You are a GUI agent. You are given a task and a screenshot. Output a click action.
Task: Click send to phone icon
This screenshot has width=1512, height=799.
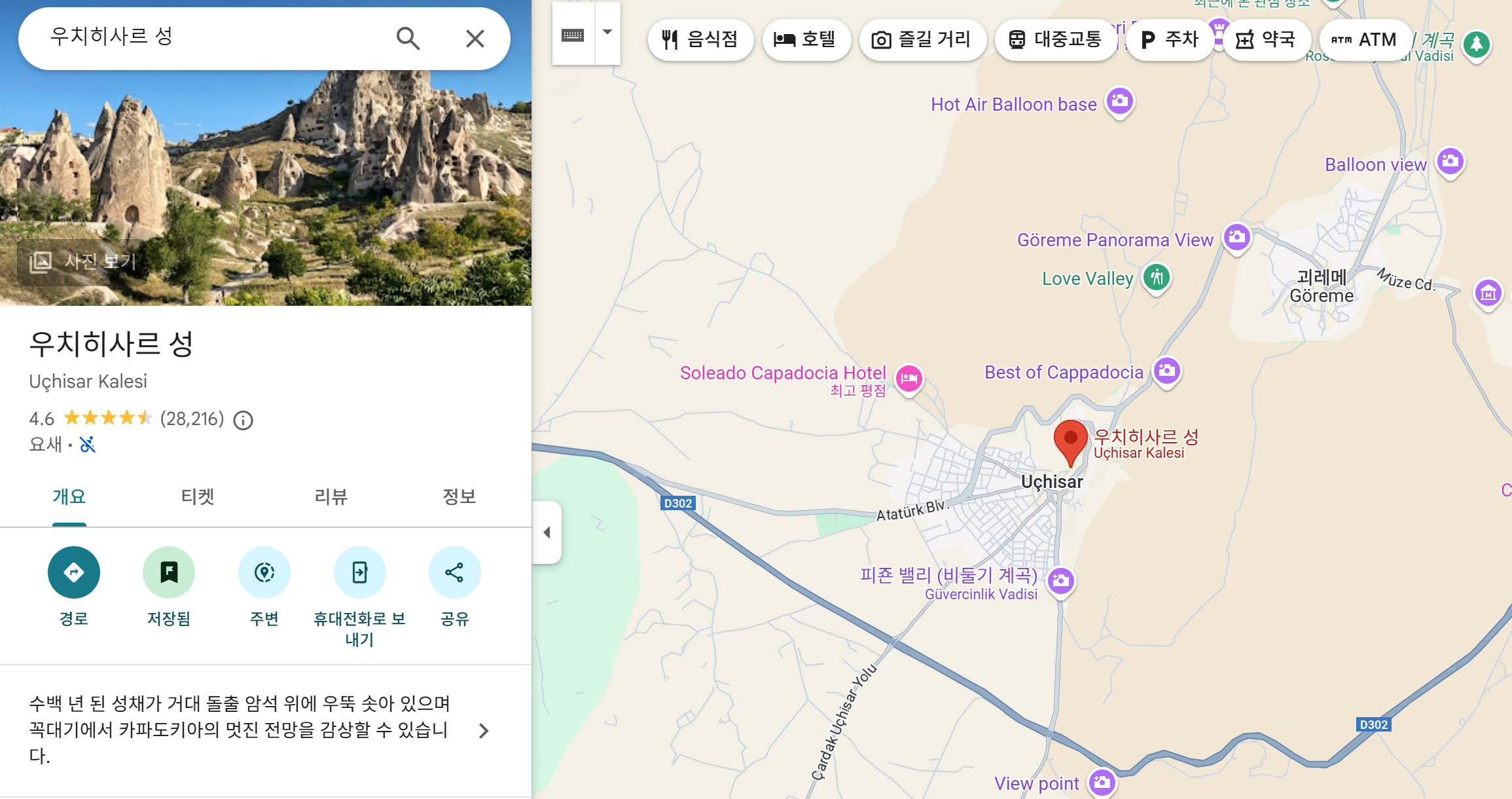pyautogui.click(x=359, y=572)
